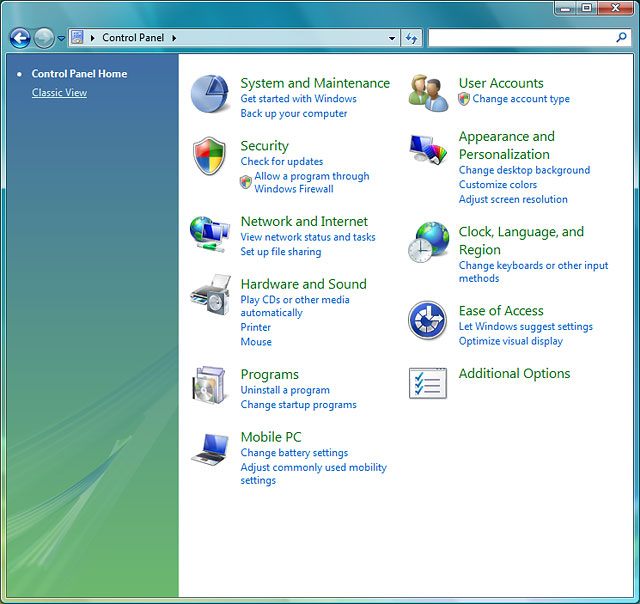Screen dimensions: 640x604
Task: Open the Programs category icon
Action: (x=210, y=386)
